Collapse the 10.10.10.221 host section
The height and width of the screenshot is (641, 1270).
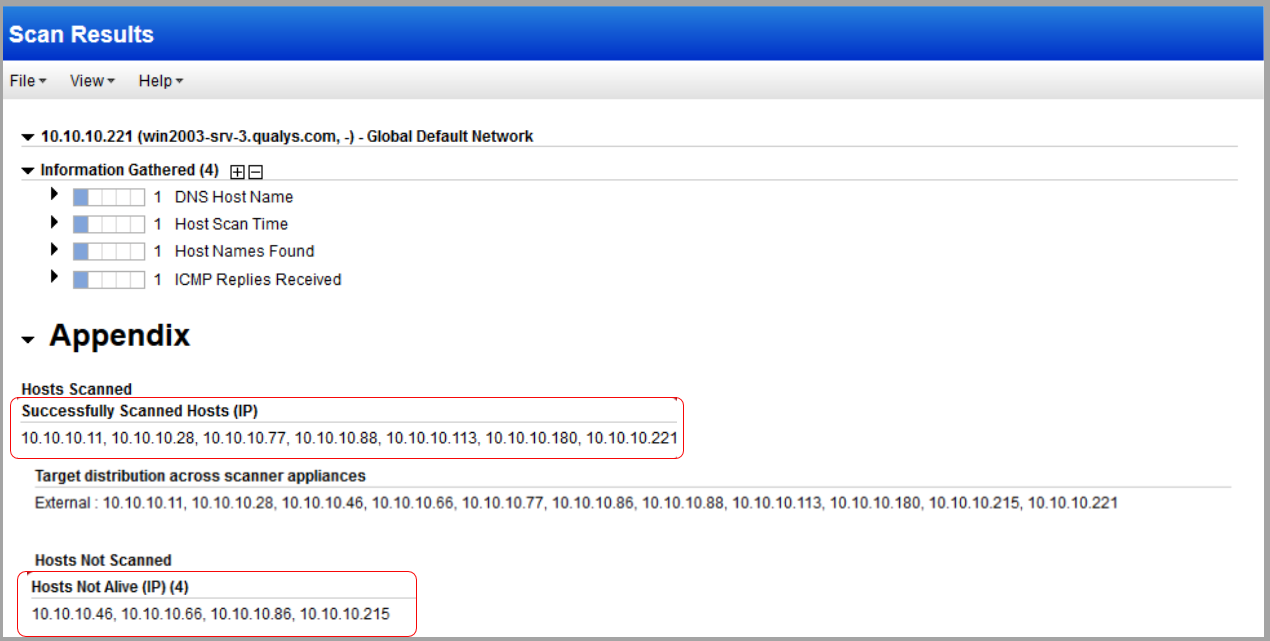[x=28, y=137]
